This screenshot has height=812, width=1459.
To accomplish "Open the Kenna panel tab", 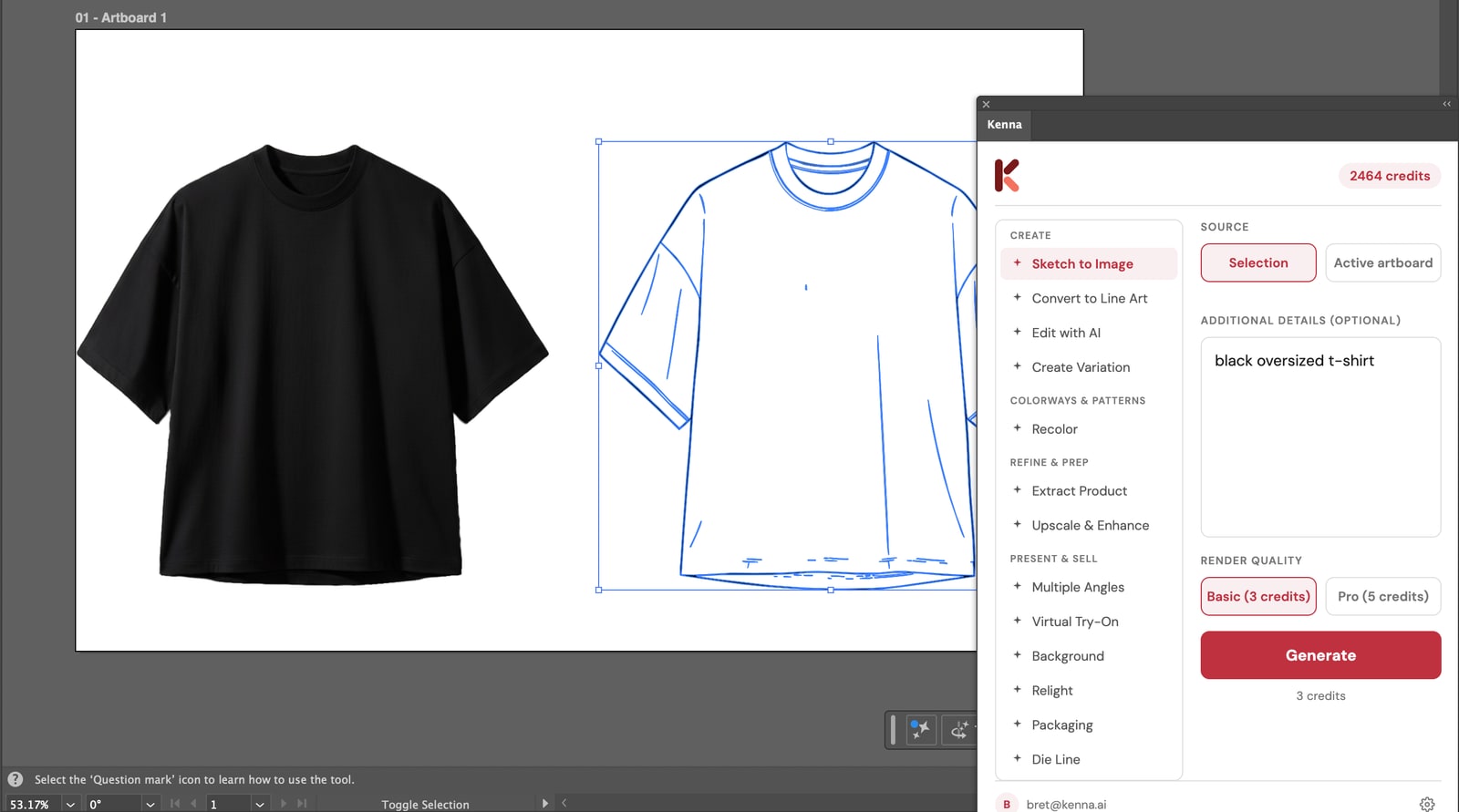I will click(1004, 125).
